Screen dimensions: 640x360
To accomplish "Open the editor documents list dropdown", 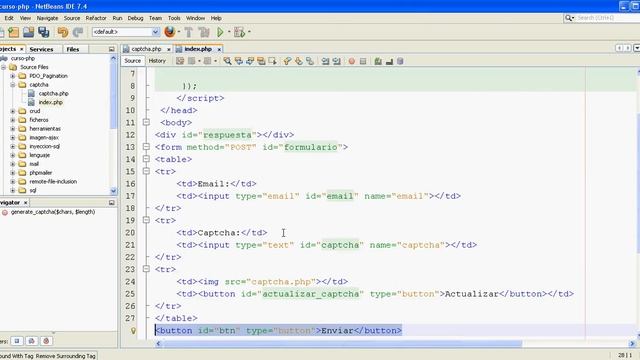I will (636, 48).
